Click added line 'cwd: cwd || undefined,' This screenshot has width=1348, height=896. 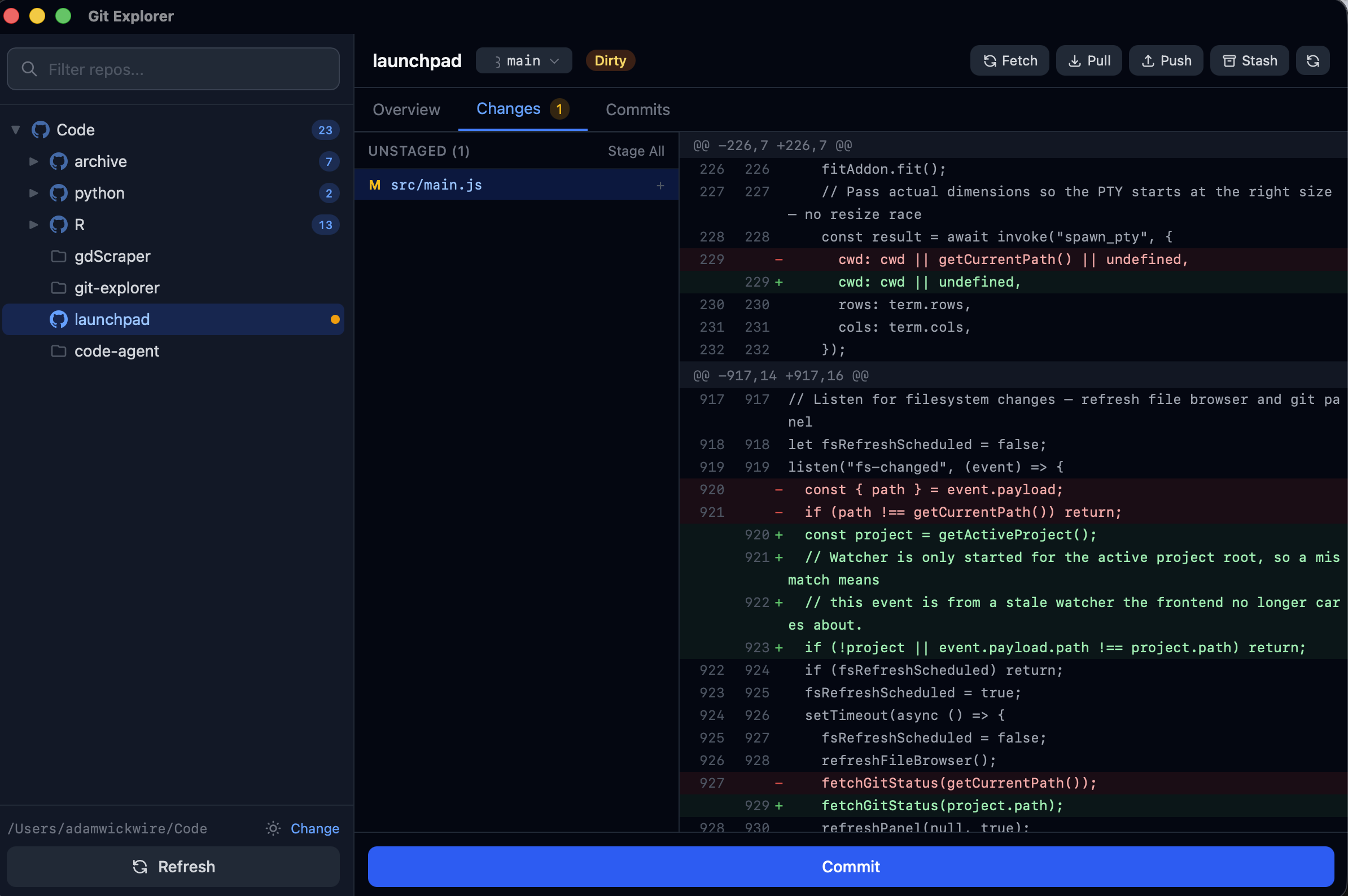1013,282
